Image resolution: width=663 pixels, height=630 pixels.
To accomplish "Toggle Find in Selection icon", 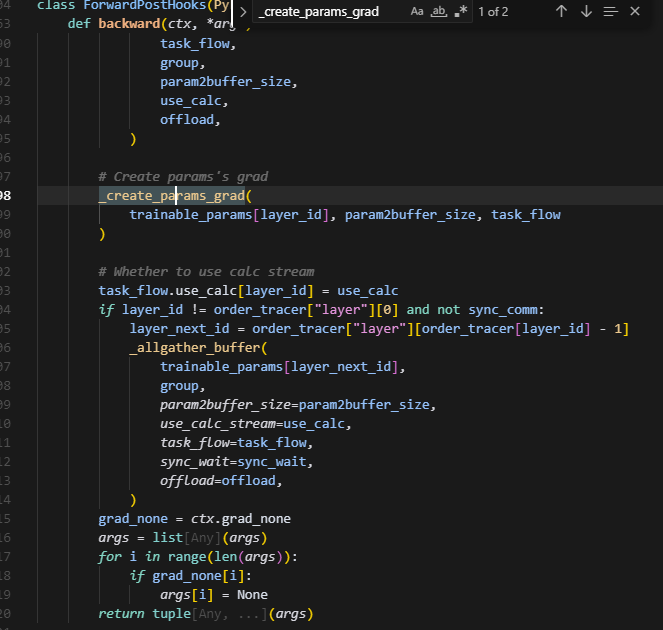I will [611, 12].
